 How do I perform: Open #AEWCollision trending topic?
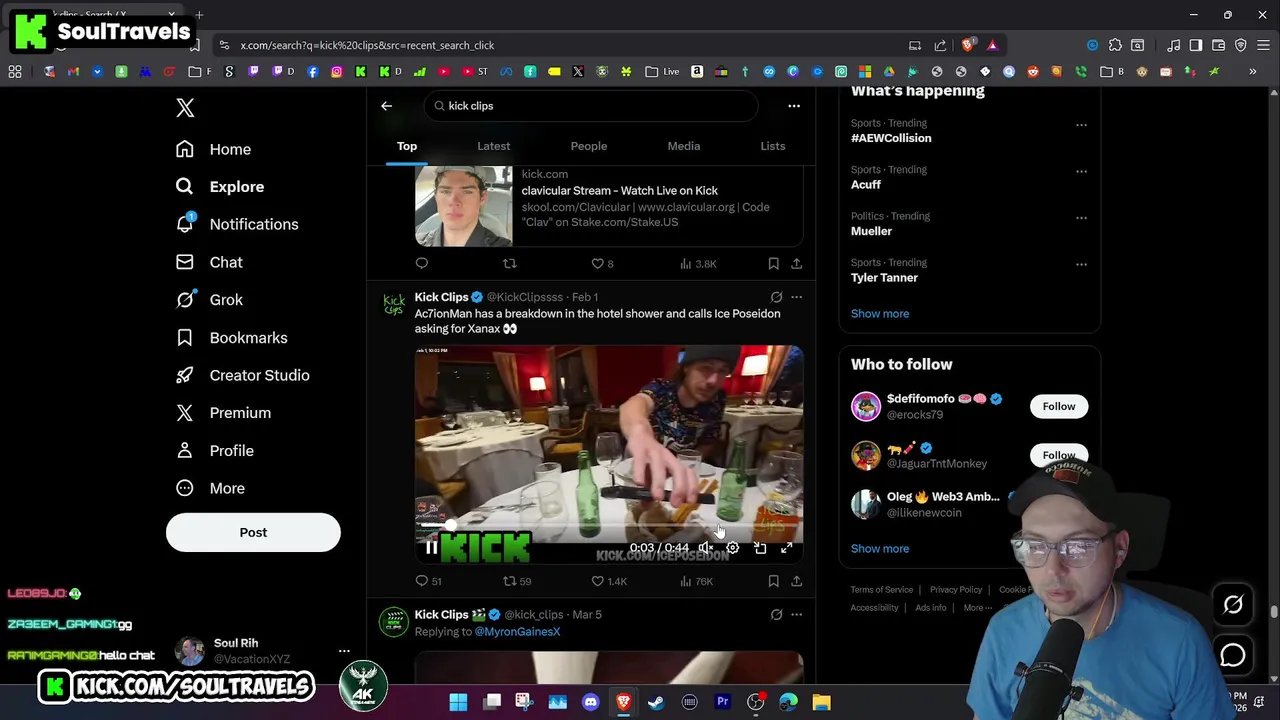[x=891, y=138]
